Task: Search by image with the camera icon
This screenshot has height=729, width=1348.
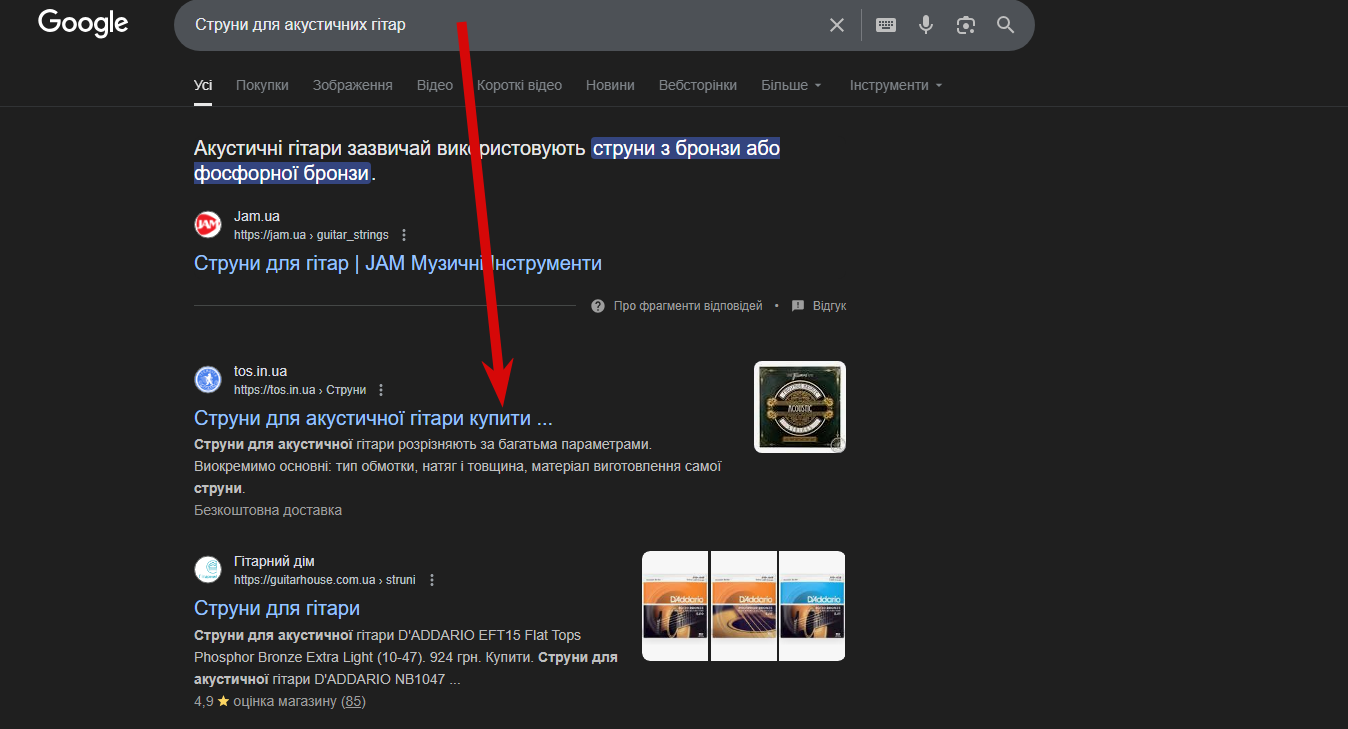Action: point(966,25)
